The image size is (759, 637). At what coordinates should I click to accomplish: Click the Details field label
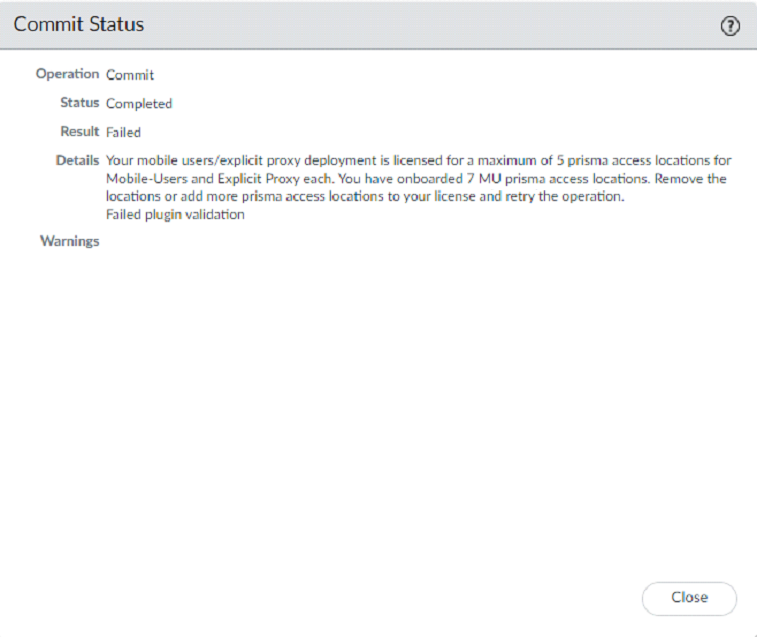77,160
